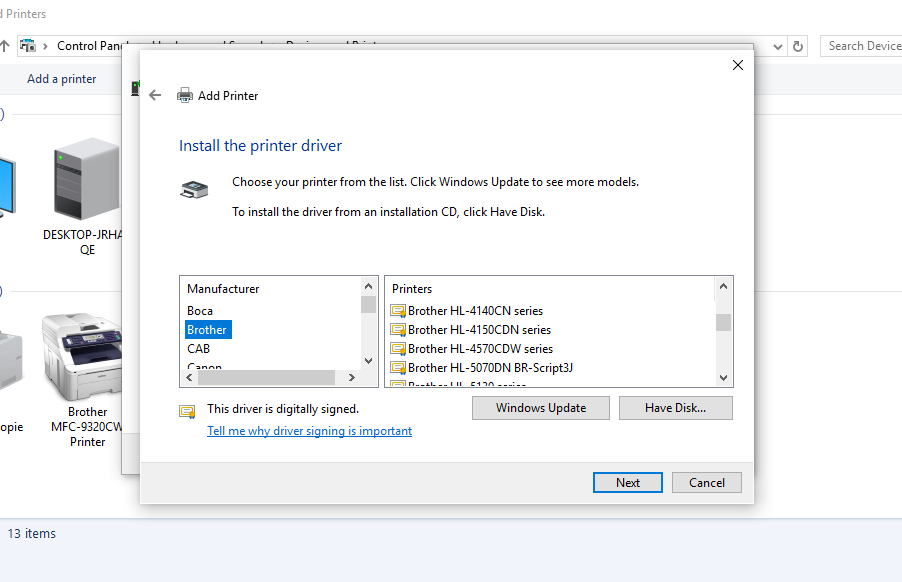Click the Manufacturer list vertical scrollbar thumb

[369, 304]
